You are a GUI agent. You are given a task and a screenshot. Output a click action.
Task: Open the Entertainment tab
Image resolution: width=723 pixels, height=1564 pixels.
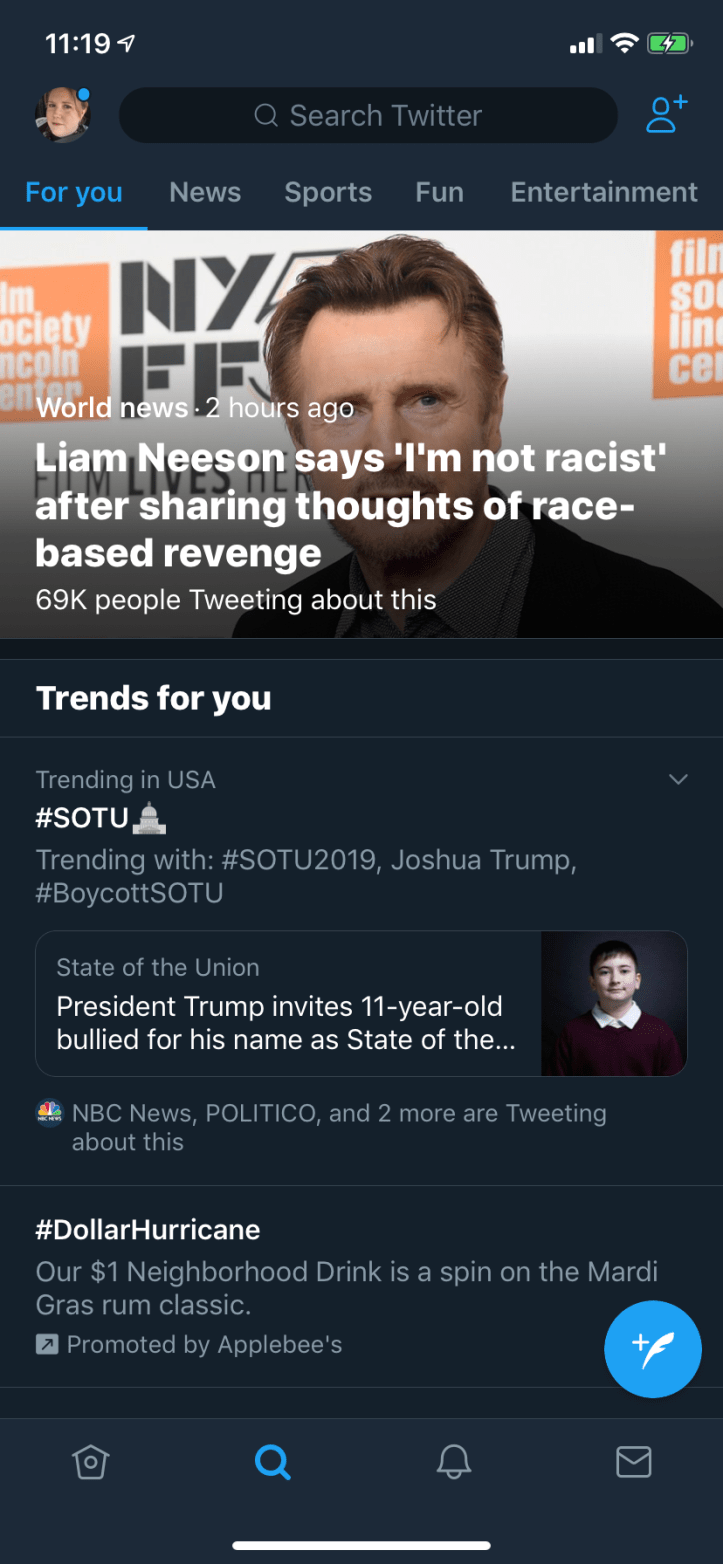[604, 192]
